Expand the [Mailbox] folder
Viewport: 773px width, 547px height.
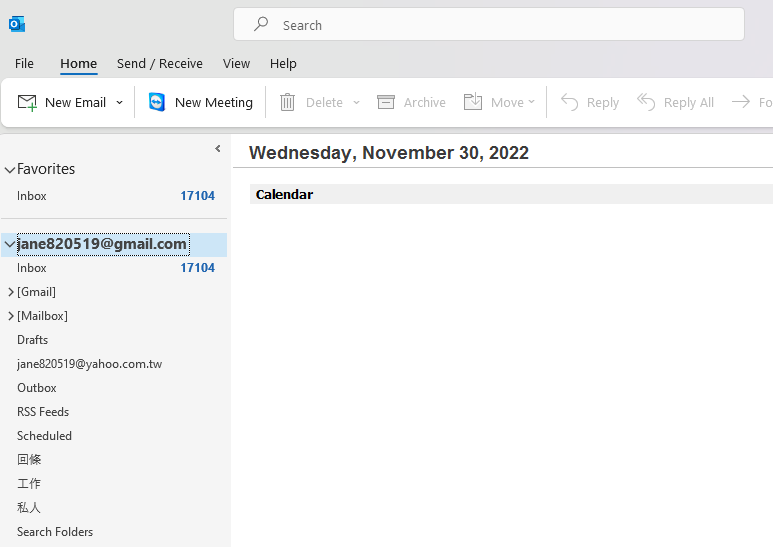pyautogui.click(x=11, y=316)
